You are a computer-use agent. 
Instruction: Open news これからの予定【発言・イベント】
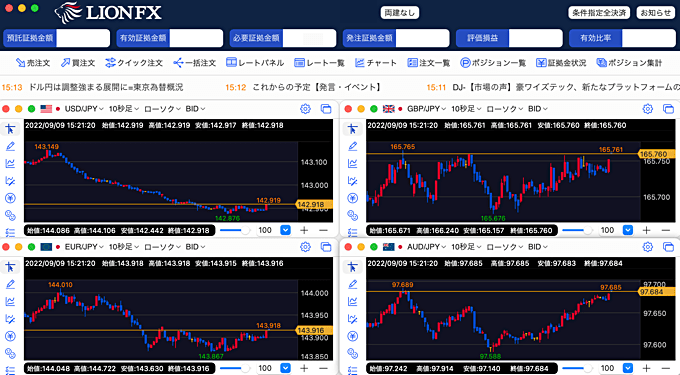(x=317, y=87)
